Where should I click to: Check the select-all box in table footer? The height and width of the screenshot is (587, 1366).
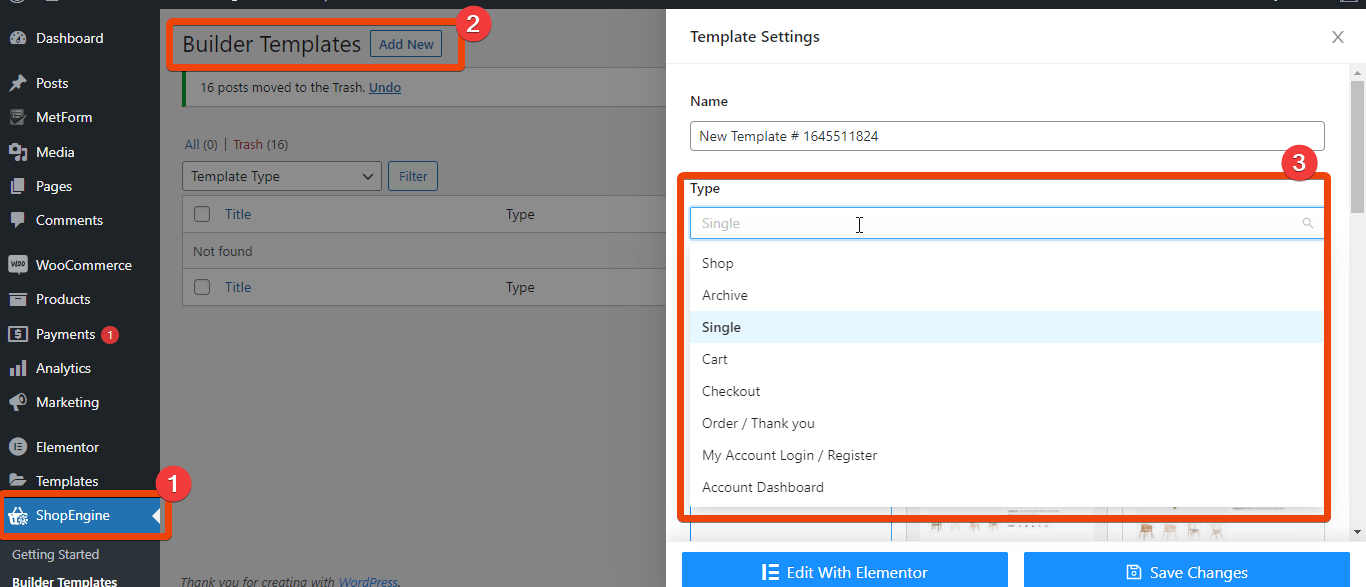point(202,287)
